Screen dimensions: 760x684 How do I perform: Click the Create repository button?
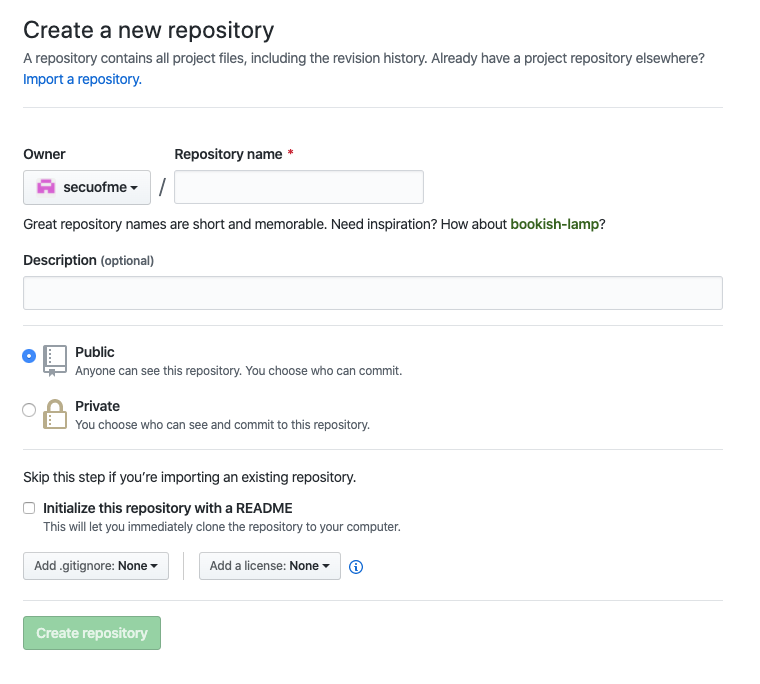click(x=92, y=633)
